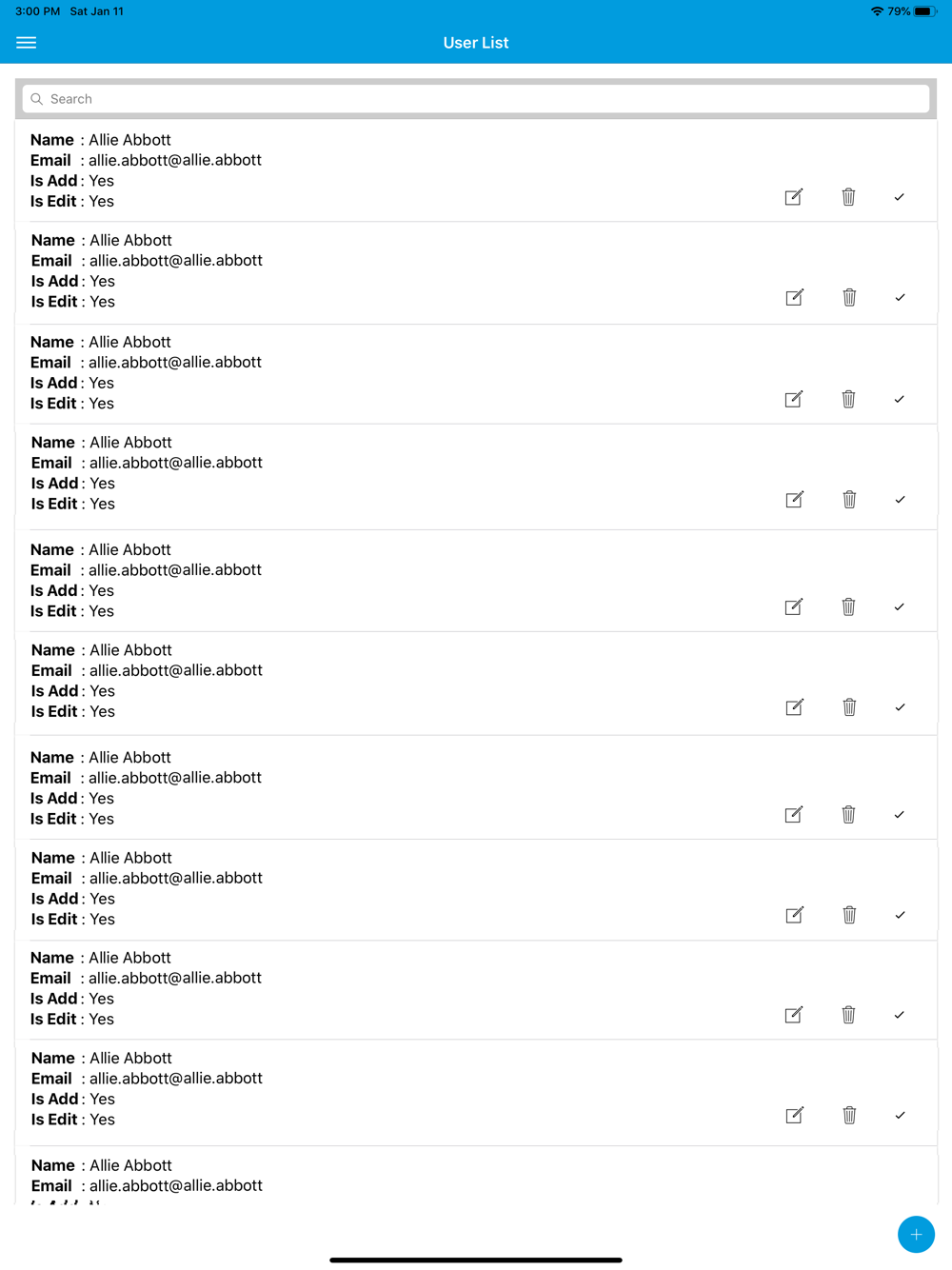Open the hamburger menu in the header

(x=27, y=43)
